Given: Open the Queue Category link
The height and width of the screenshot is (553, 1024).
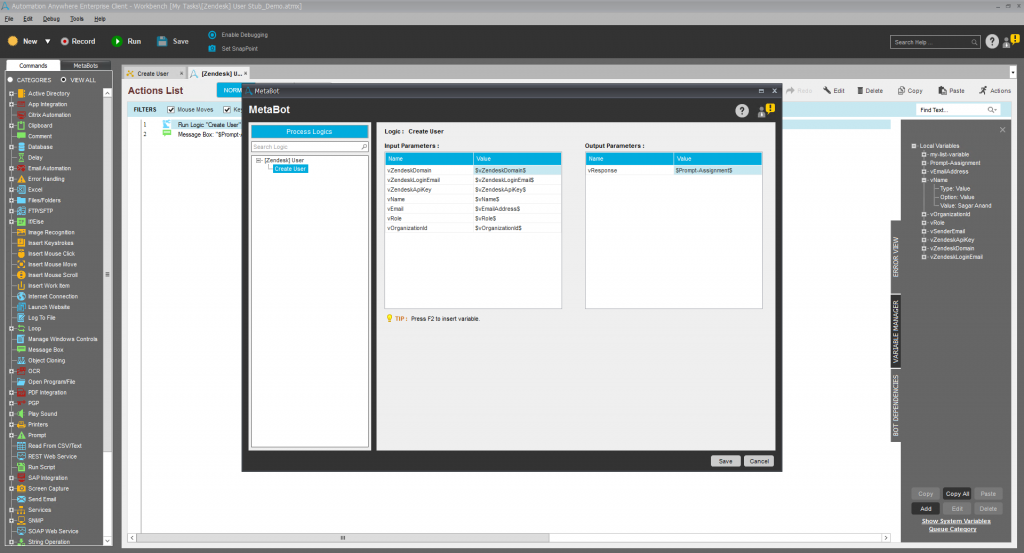Looking at the screenshot, I should [953, 529].
